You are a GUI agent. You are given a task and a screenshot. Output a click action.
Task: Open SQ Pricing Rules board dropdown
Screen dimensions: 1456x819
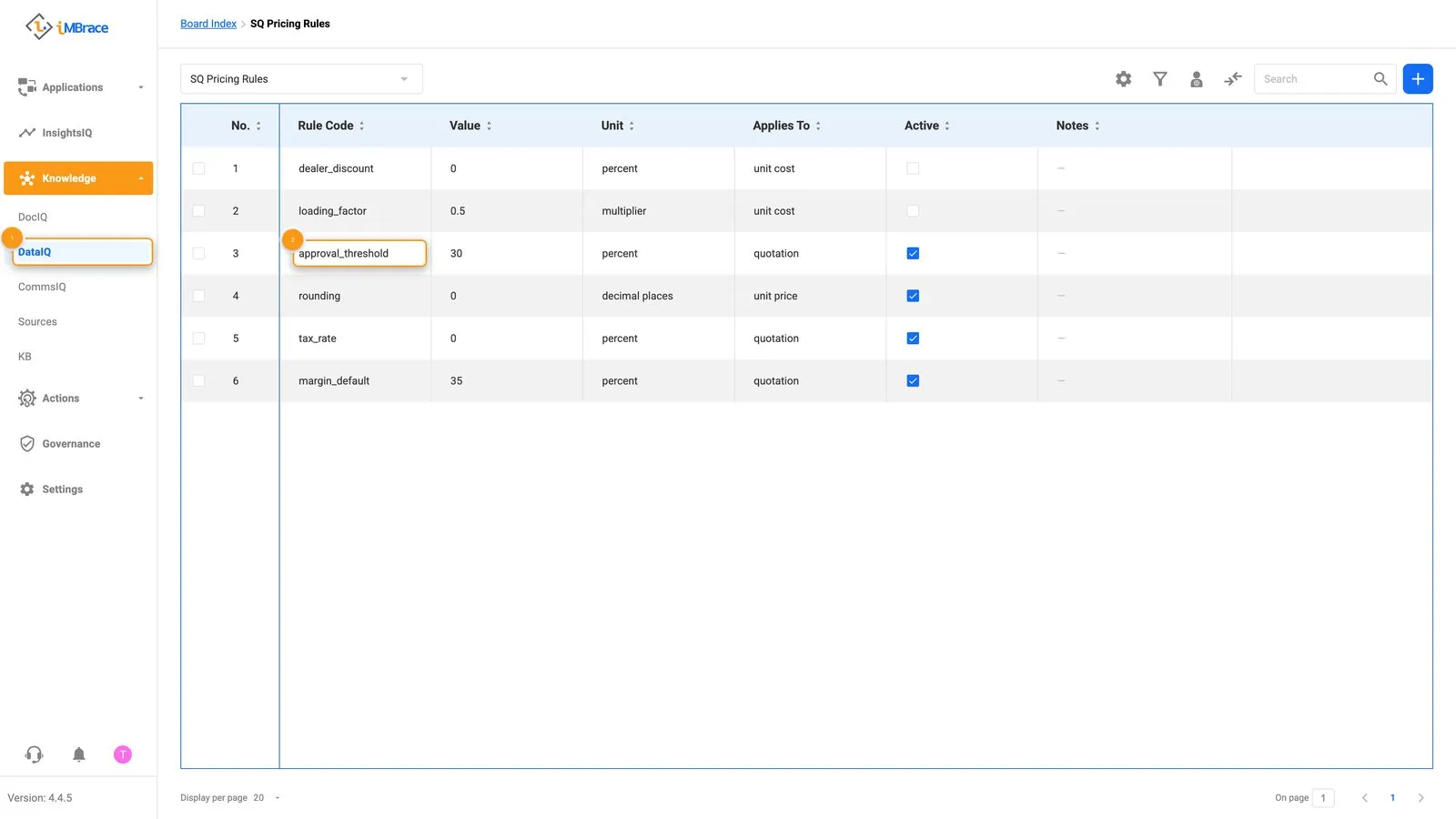click(301, 79)
